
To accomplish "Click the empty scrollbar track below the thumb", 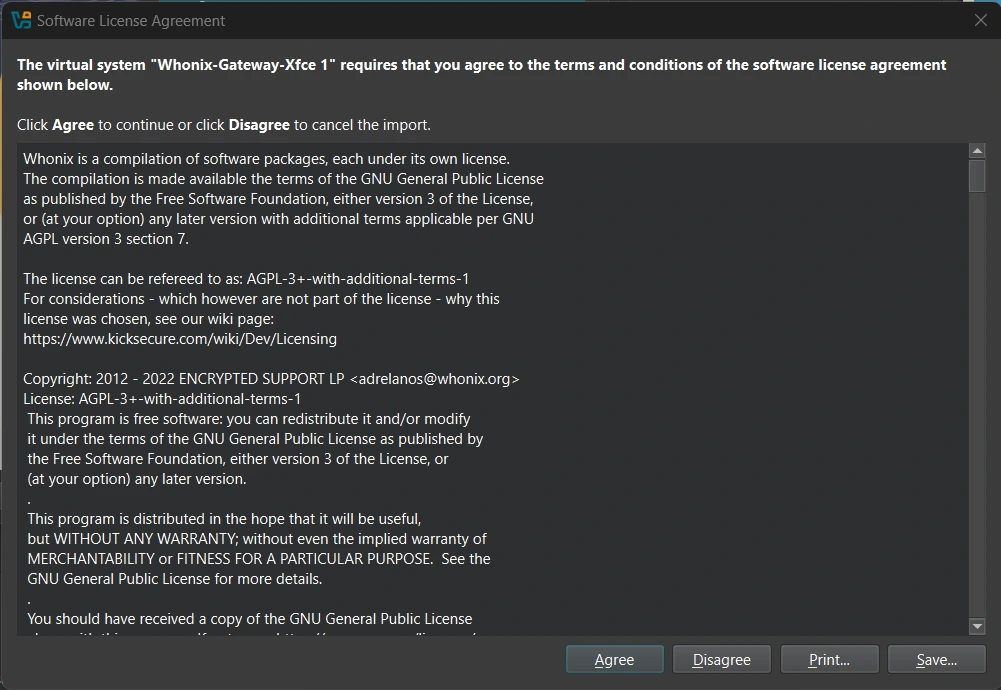I will [x=977, y=400].
